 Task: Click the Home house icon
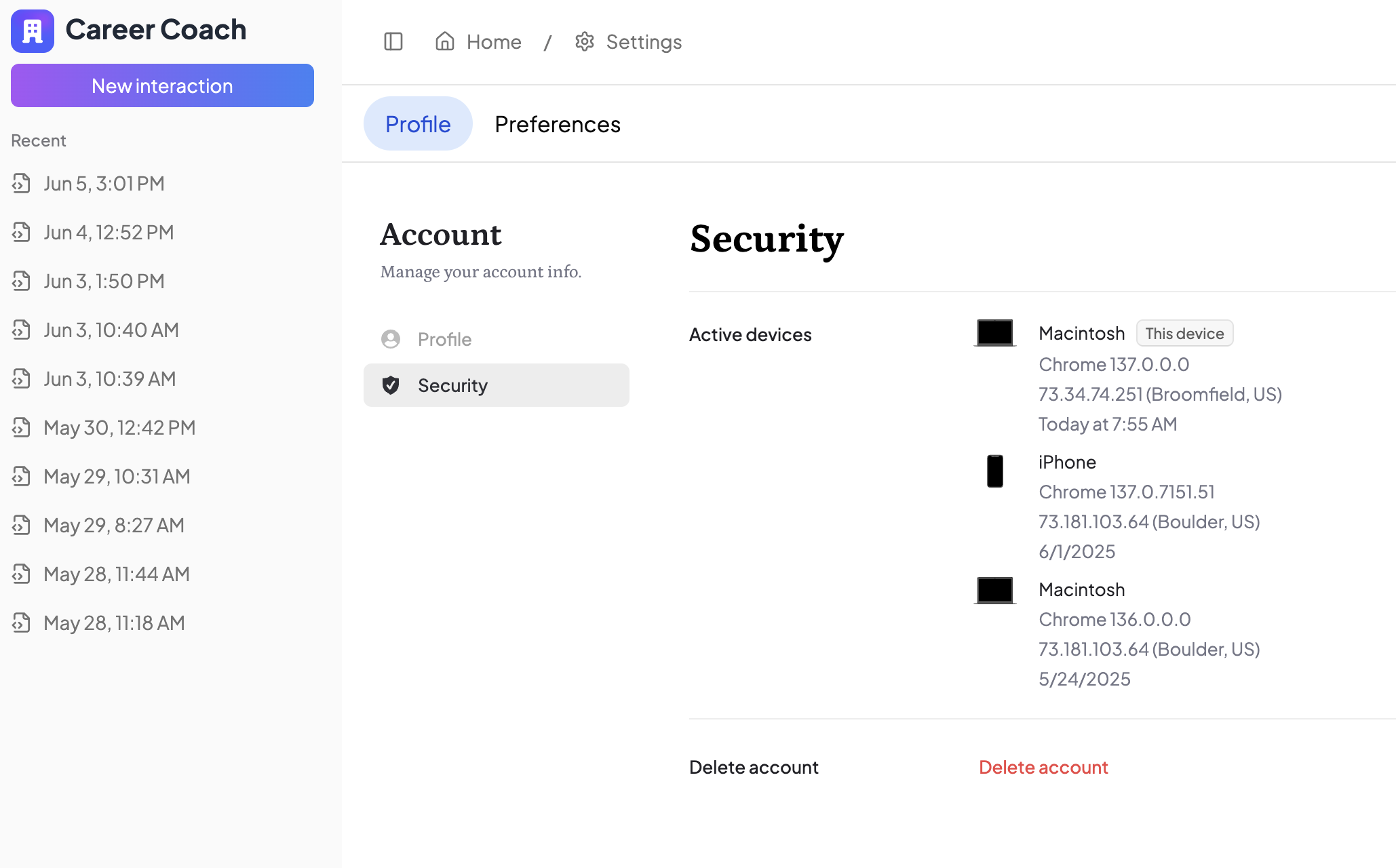(x=444, y=41)
